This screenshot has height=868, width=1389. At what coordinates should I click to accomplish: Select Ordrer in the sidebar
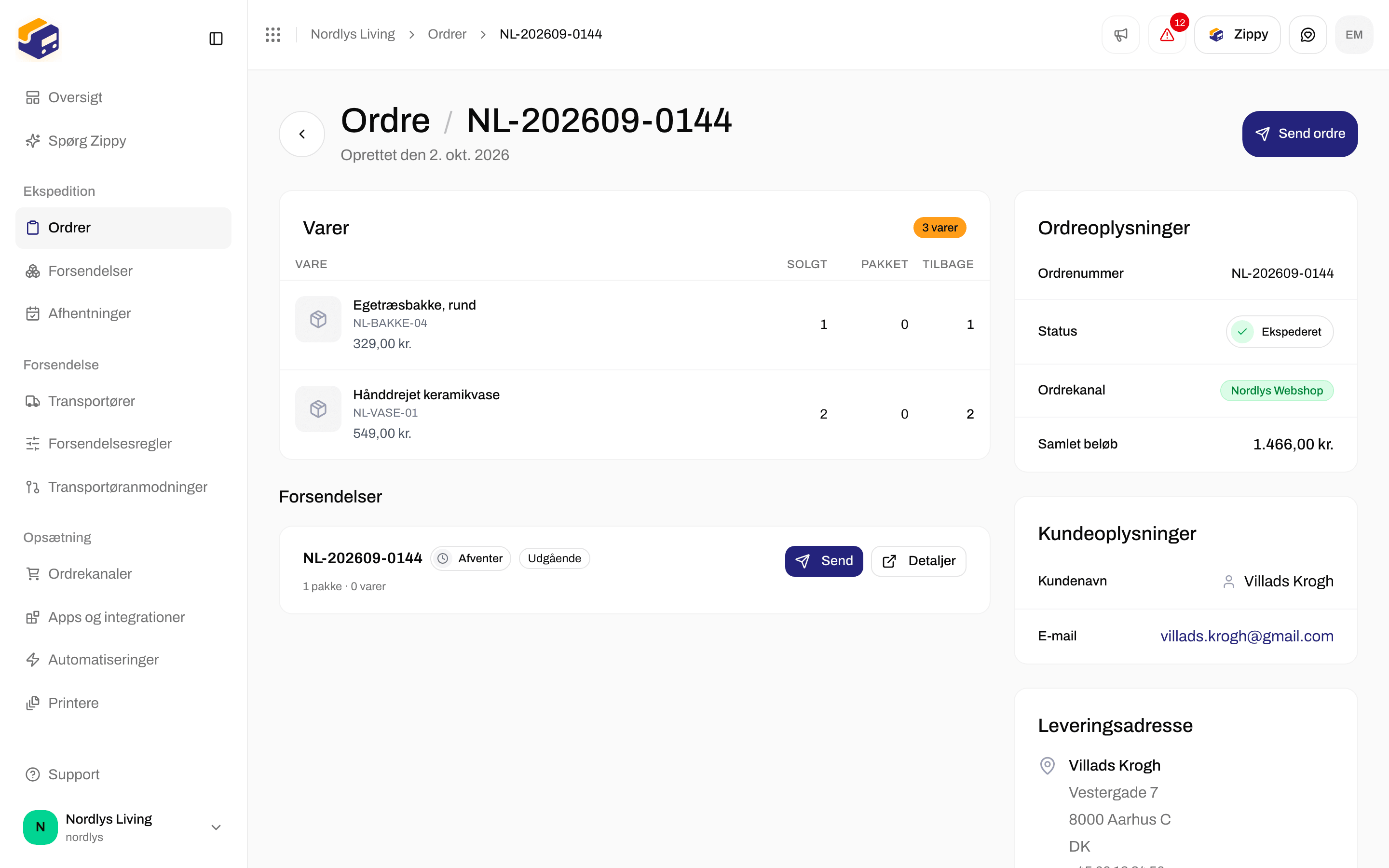[x=123, y=228]
